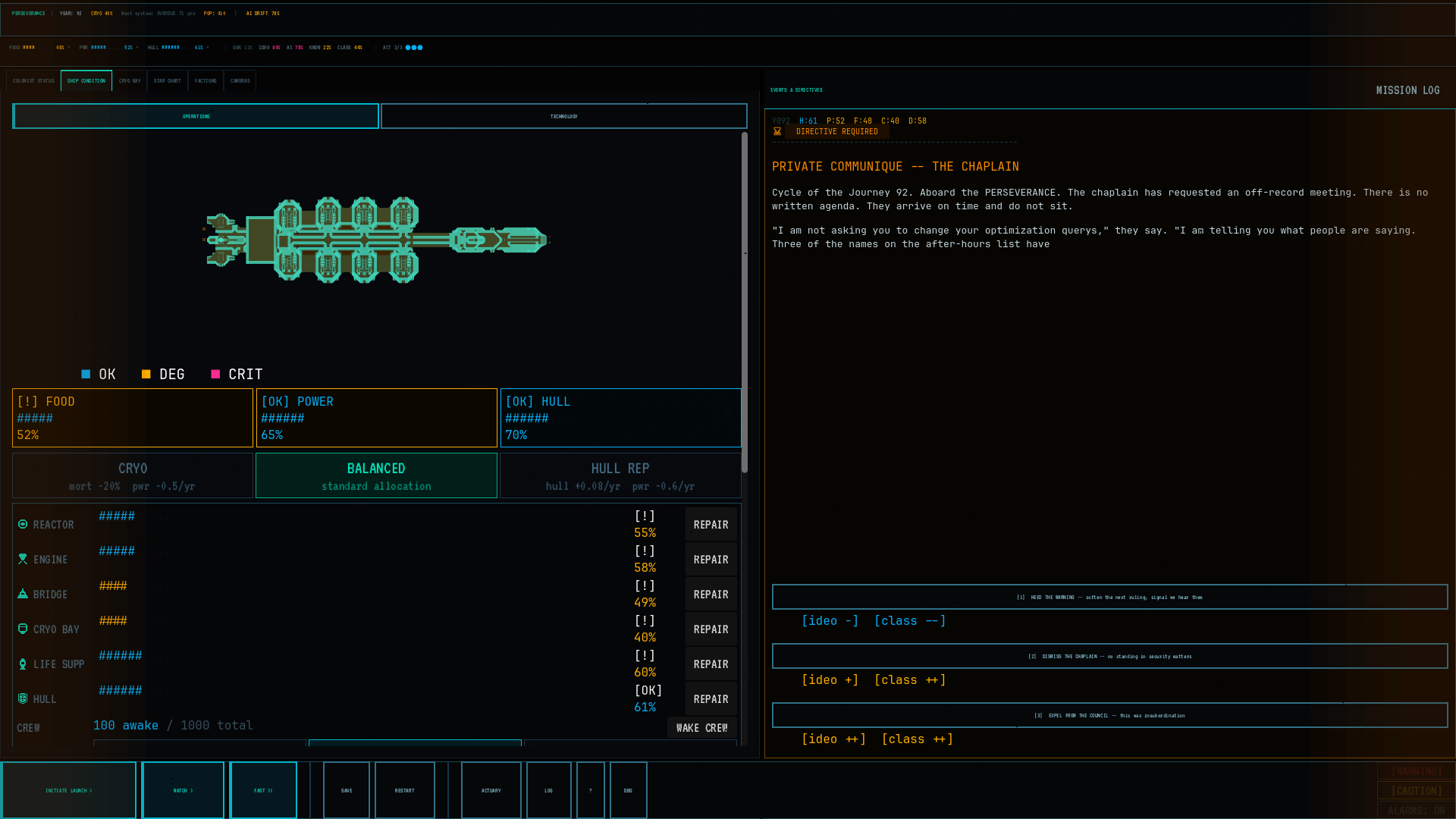
Task: Click Initiate Launch button
Action: pyautogui.click(x=69, y=790)
